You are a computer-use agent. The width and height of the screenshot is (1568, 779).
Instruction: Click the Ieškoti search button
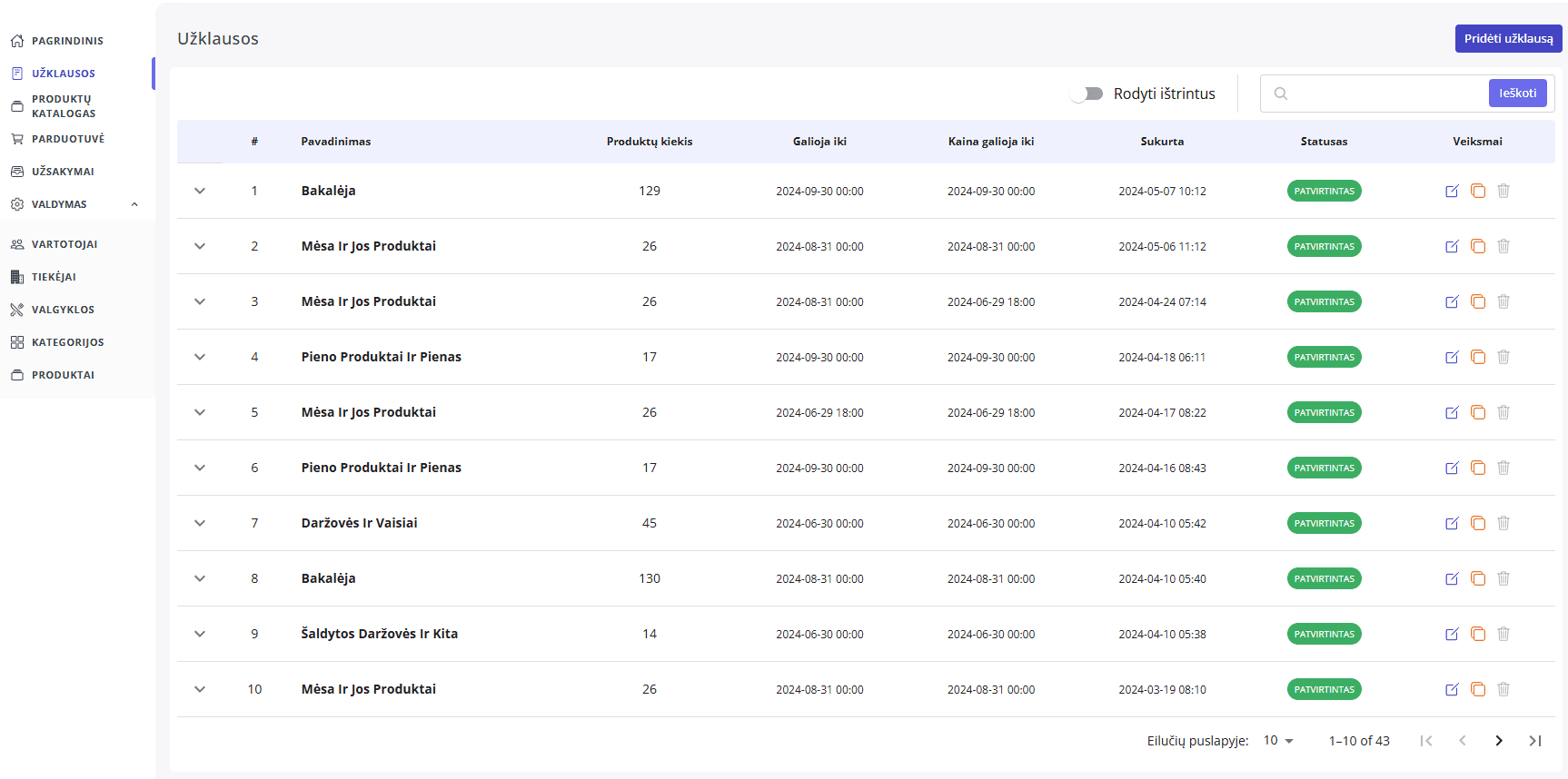pyautogui.click(x=1517, y=93)
